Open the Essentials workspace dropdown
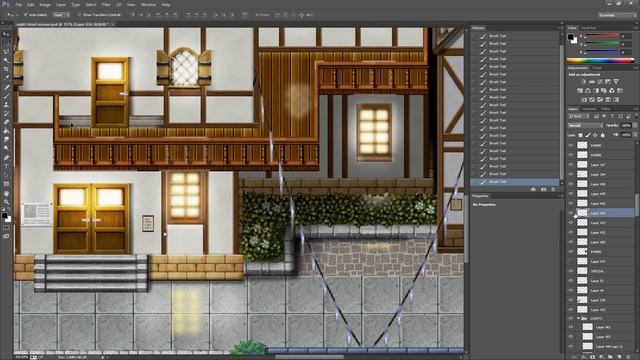This screenshot has height=360, width=640. click(617, 15)
